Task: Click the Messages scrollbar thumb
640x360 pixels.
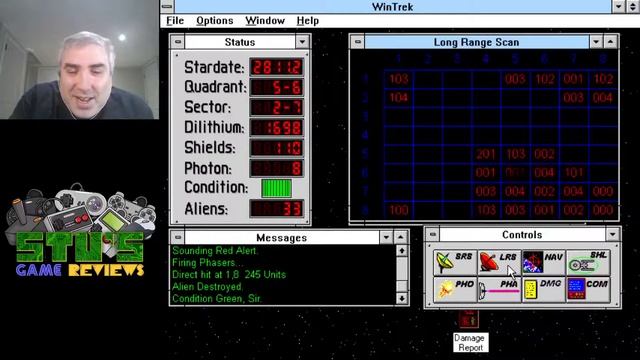Action: pyautogui.click(x=402, y=286)
